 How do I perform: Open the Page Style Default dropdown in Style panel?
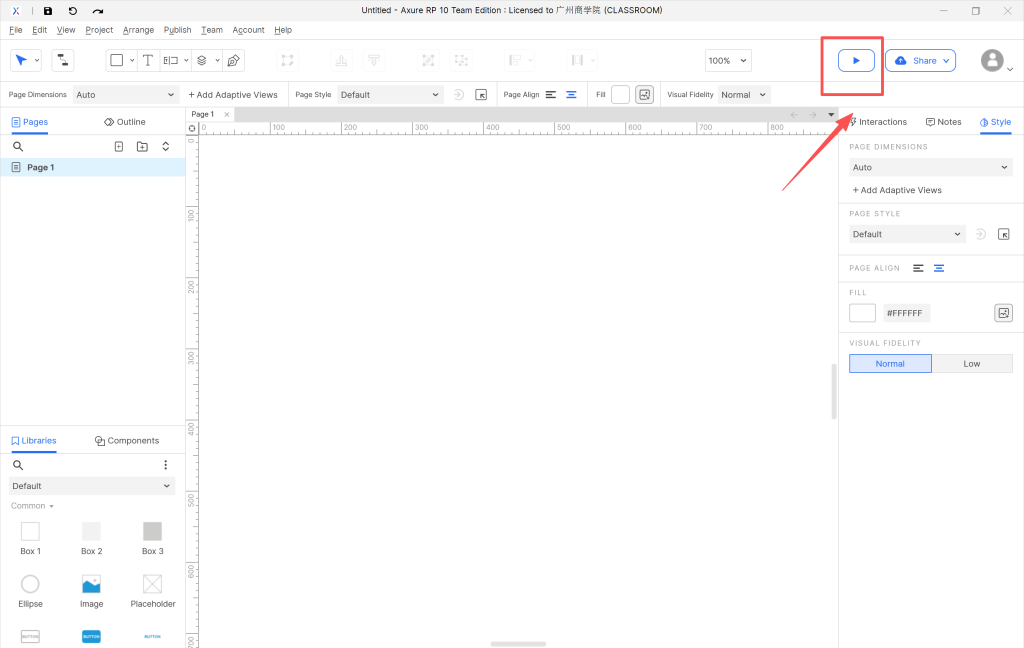(x=907, y=234)
